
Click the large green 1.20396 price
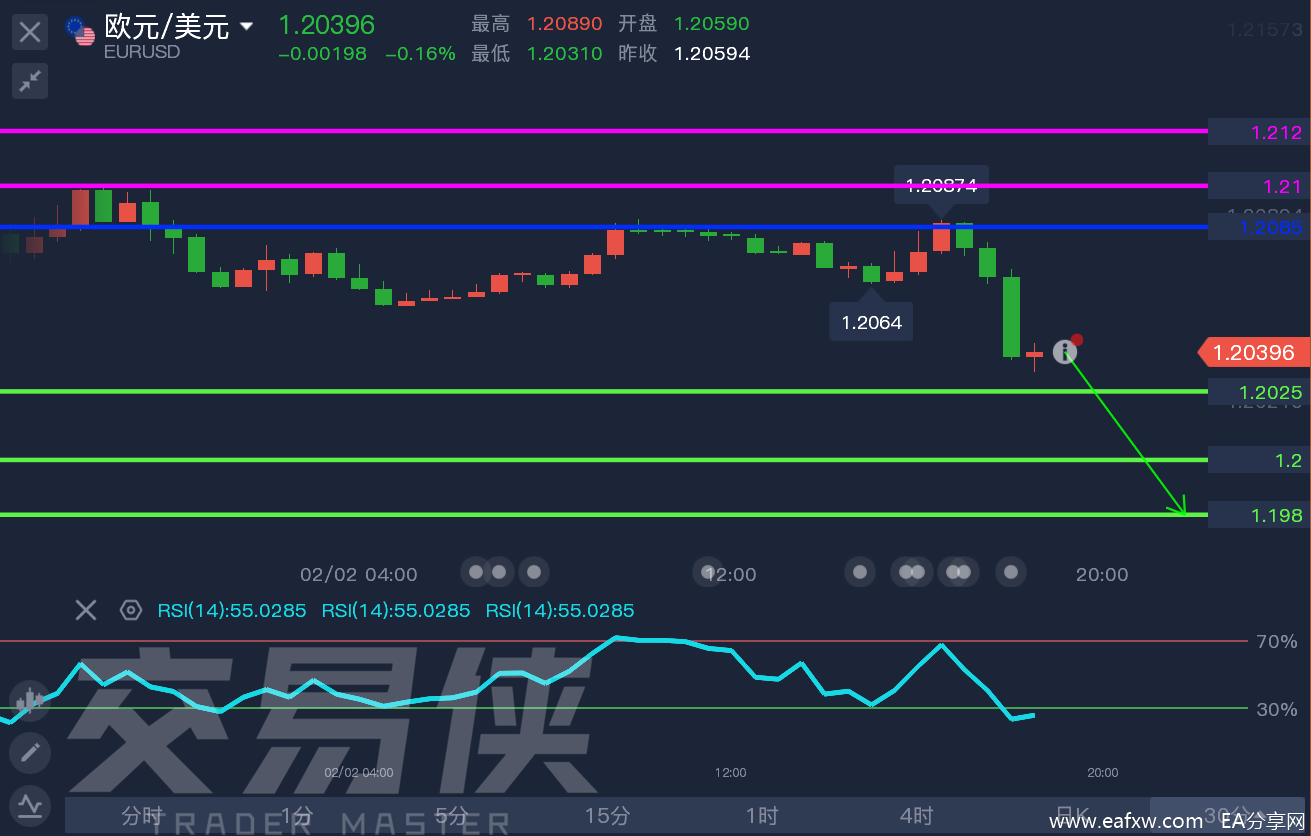[326, 25]
